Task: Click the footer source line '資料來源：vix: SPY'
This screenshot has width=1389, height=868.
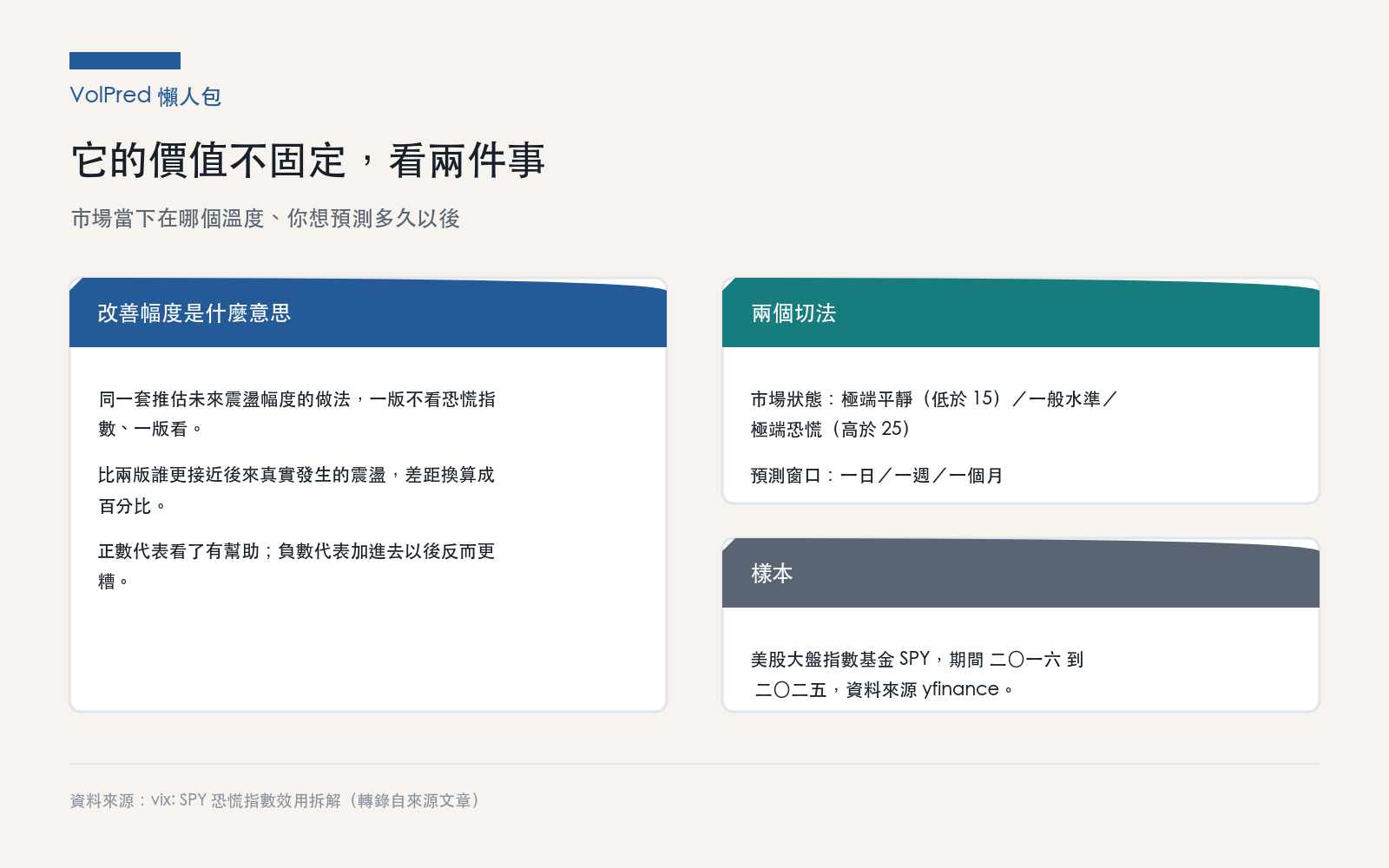Action: [x=275, y=800]
